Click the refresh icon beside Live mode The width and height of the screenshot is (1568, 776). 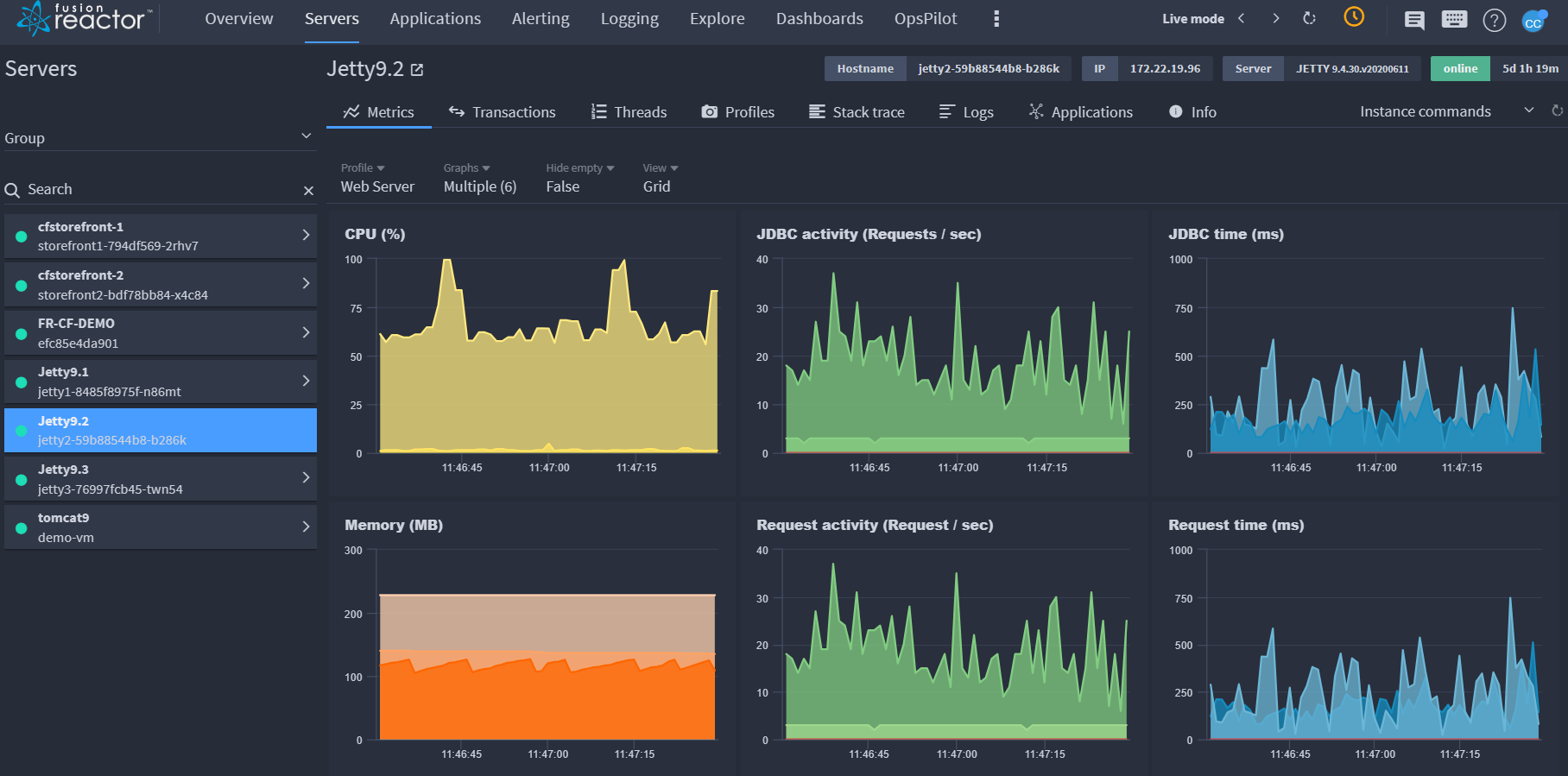1309,18
